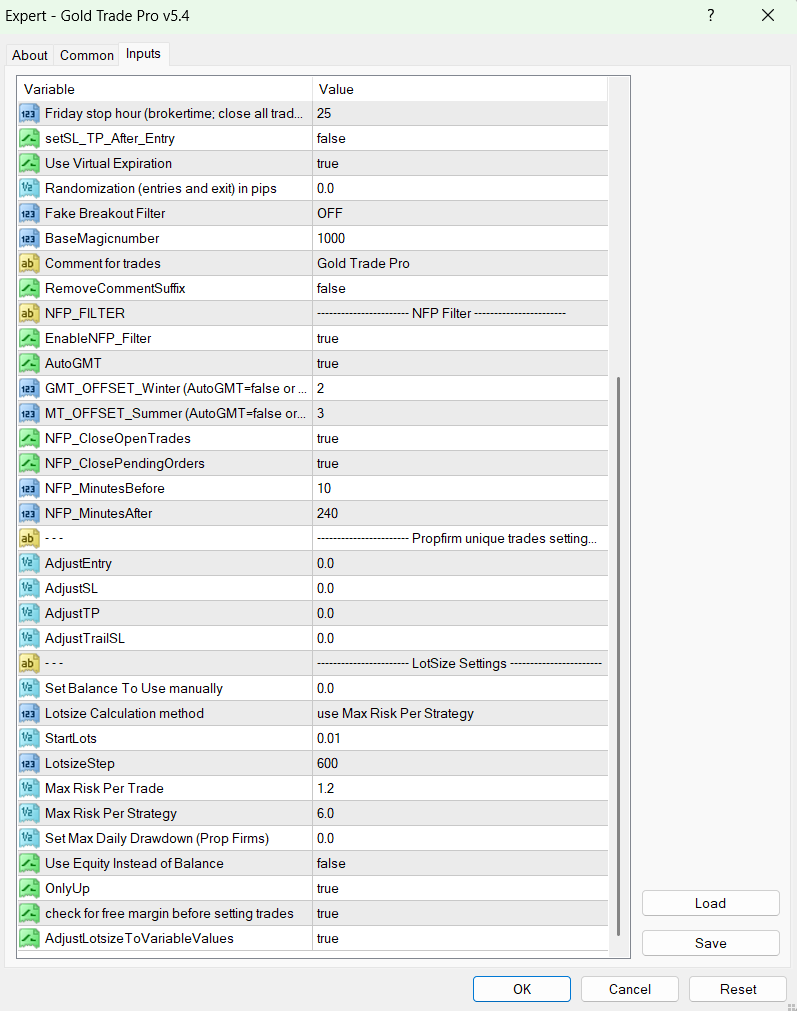Toggle the AutoGMT true value
Viewport: 797px width, 1011px height.
[459, 363]
